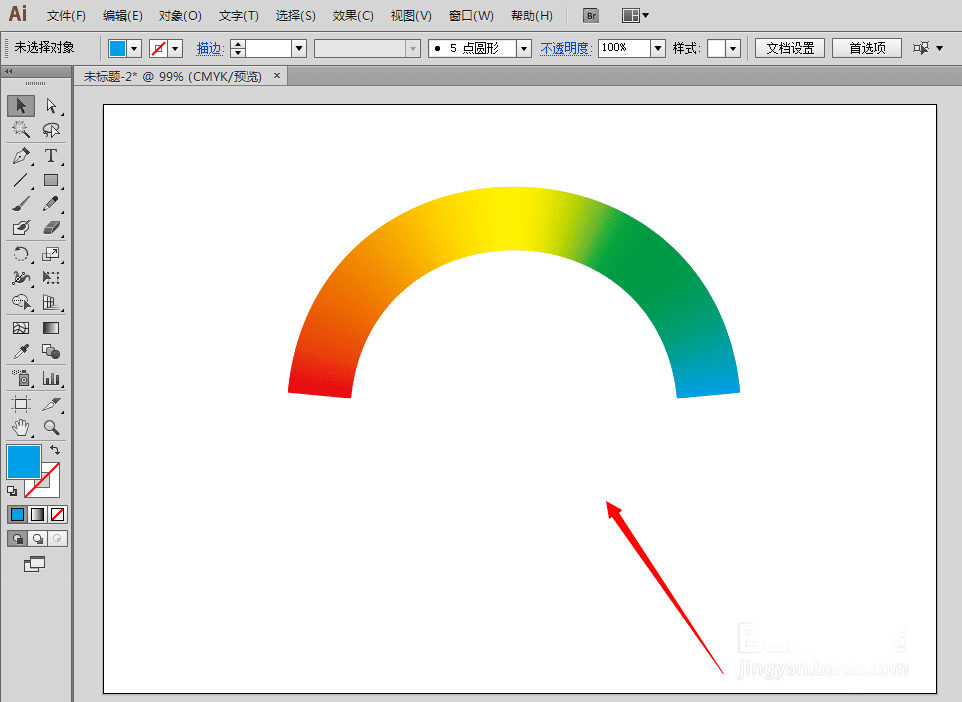The width and height of the screenshot is (962, 702).
Task: Select the Column Graph tool
Action: [x=51, y=378]
